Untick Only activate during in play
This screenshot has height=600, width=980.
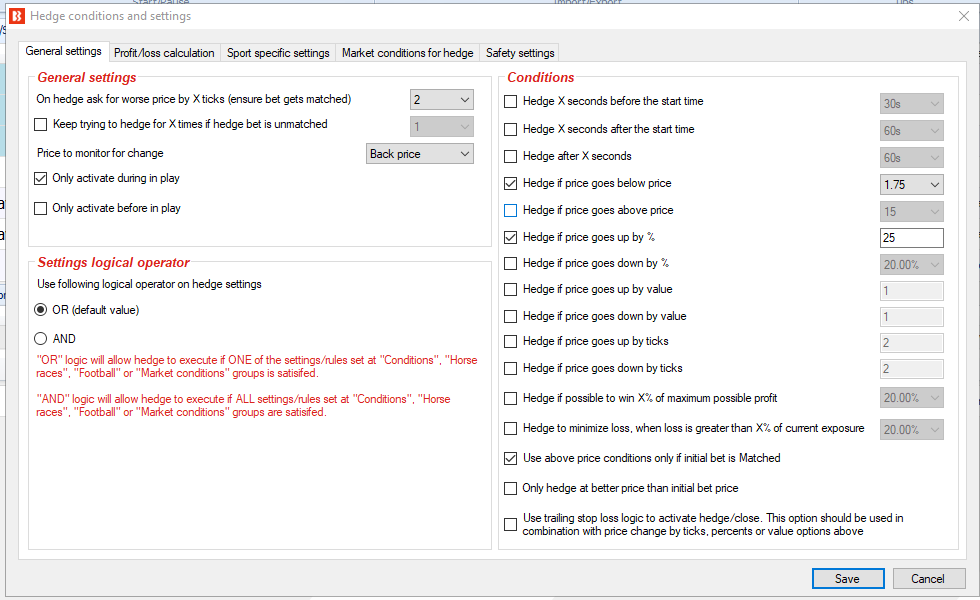pos(41,179)
